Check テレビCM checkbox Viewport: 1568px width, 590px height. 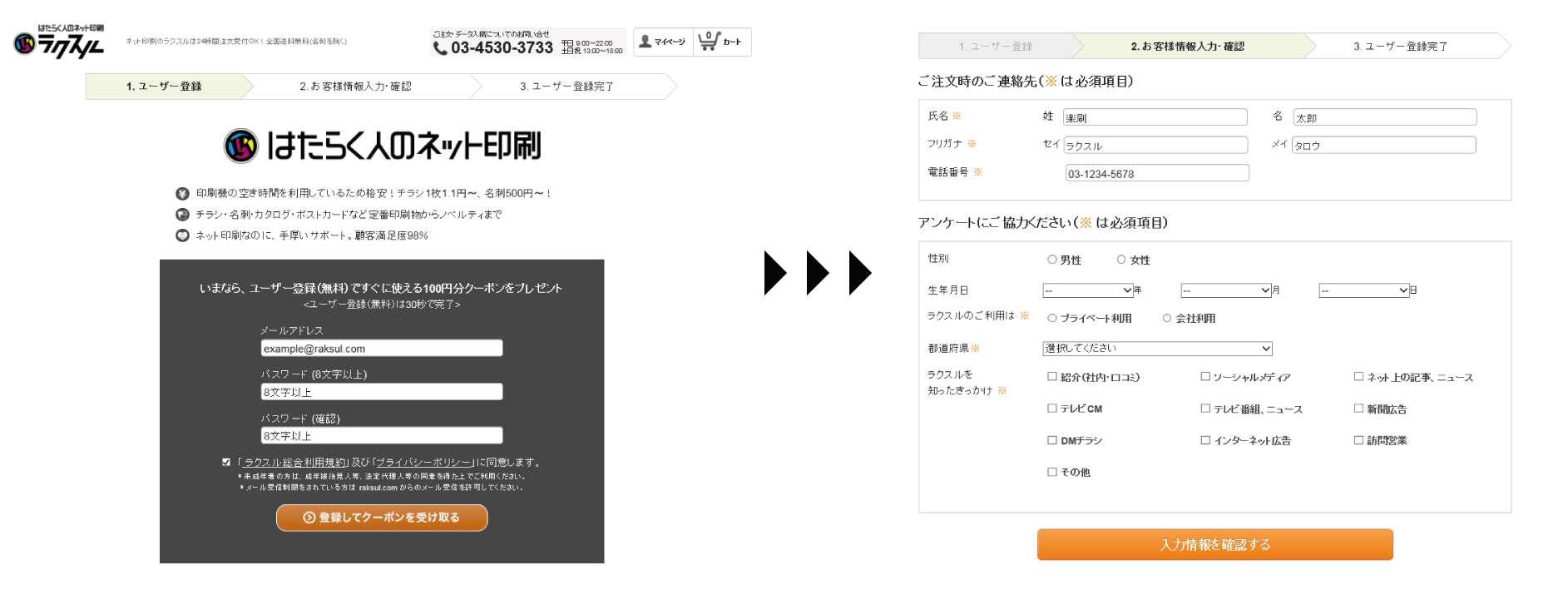coord(1052,409)
